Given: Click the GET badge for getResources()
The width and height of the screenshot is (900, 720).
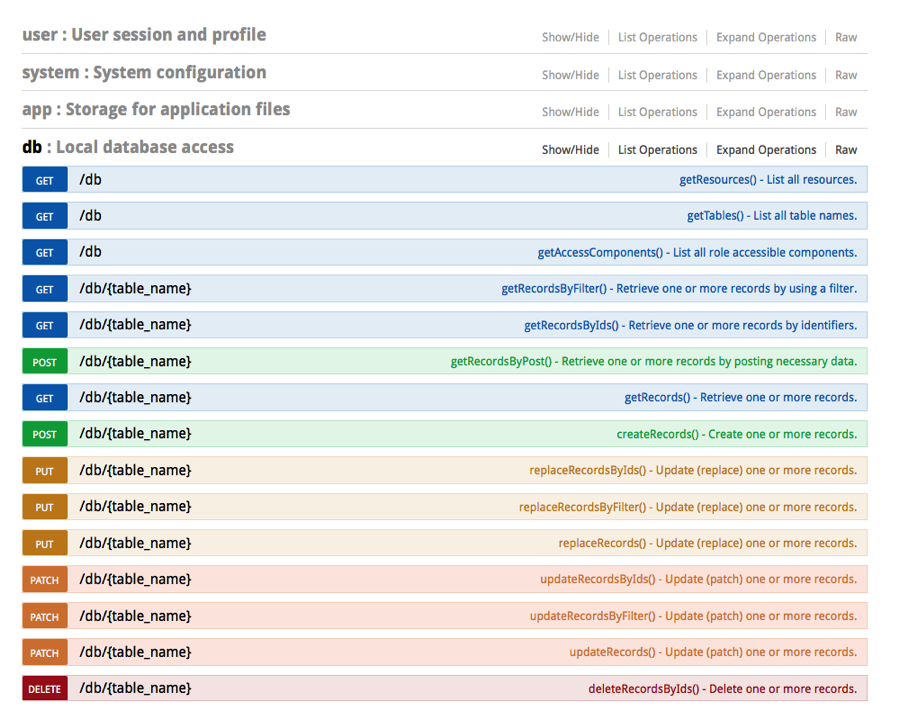Looking at the screenshot, I should coord(44,180).
